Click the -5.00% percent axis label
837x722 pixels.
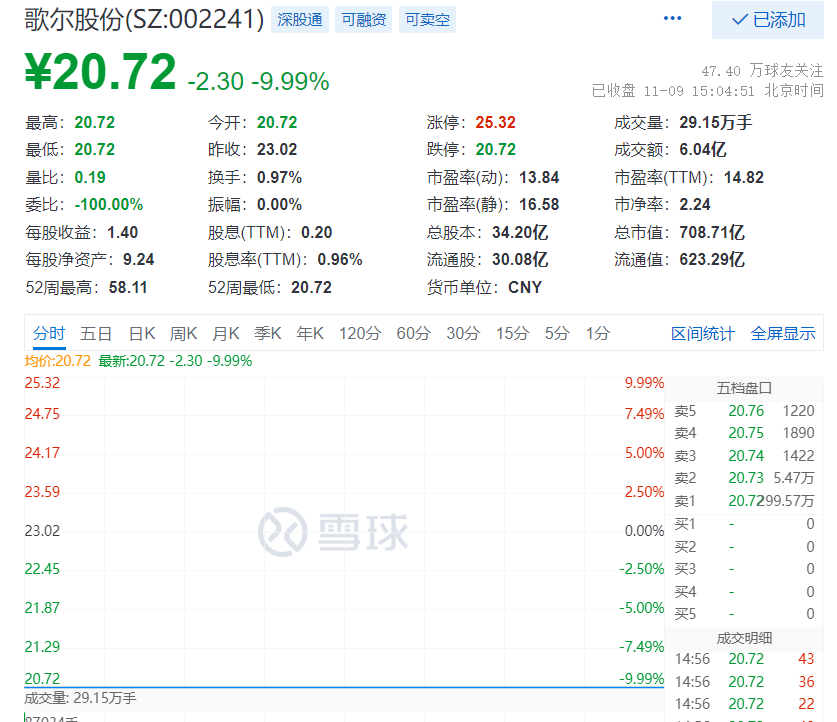[642, 608]
